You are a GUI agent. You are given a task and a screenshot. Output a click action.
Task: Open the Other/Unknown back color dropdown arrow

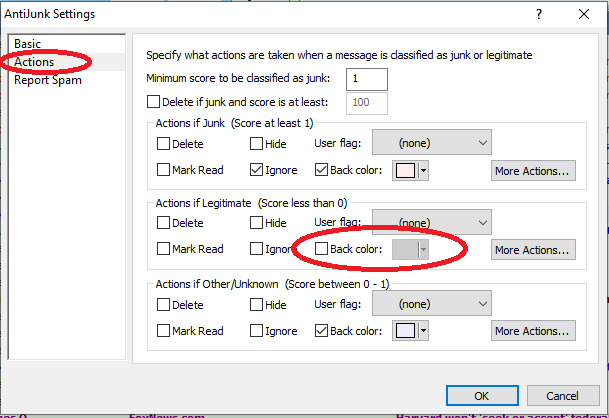423,331
